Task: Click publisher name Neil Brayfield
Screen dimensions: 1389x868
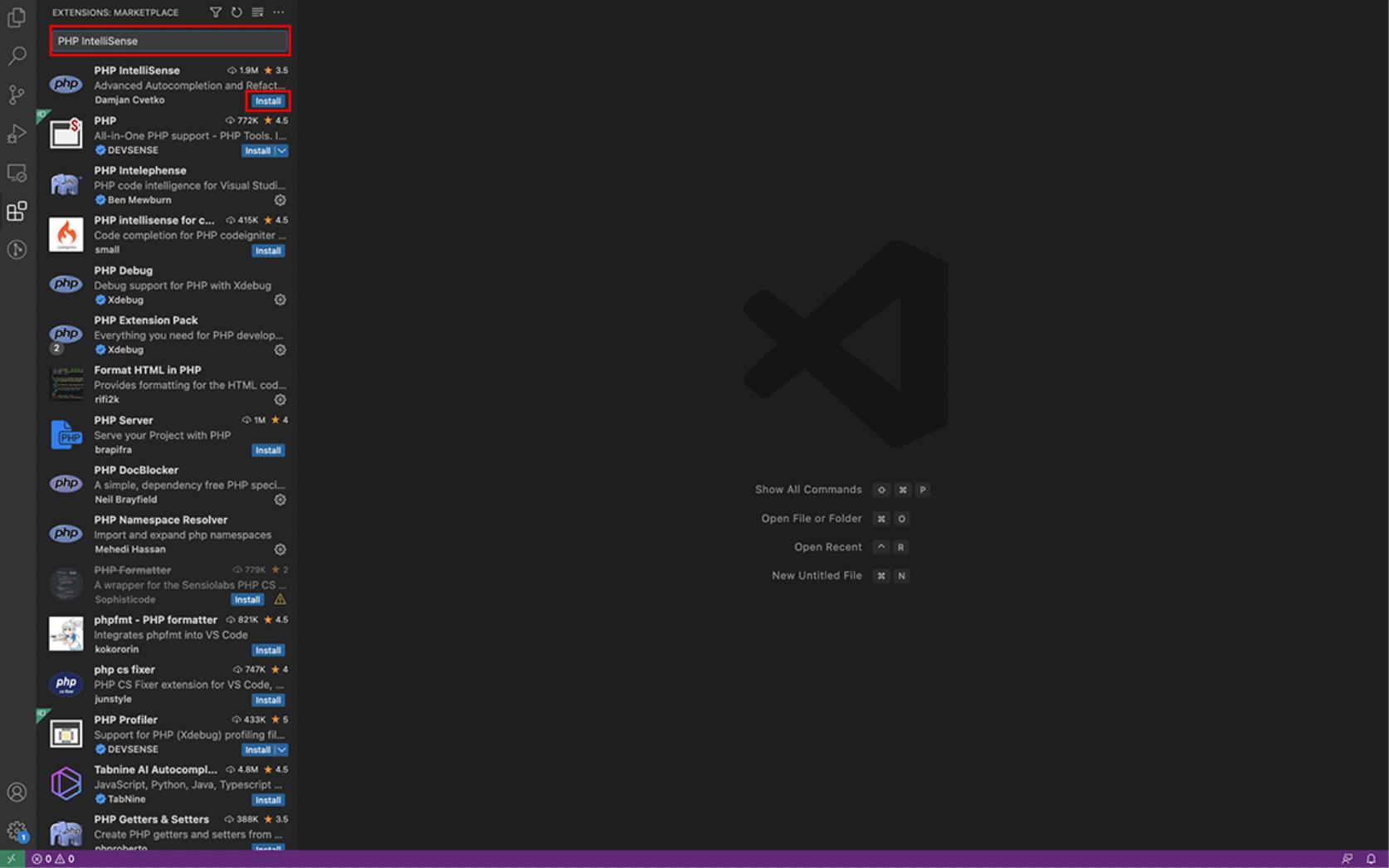Action: pos(125,500)
